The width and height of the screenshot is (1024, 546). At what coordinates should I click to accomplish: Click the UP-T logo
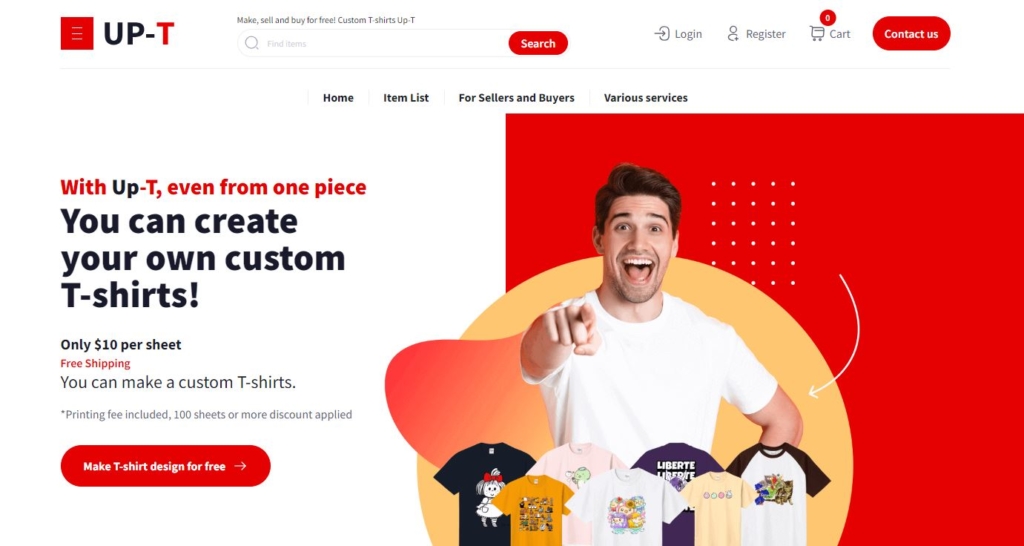pyautogui.click(x=139, y=34)
